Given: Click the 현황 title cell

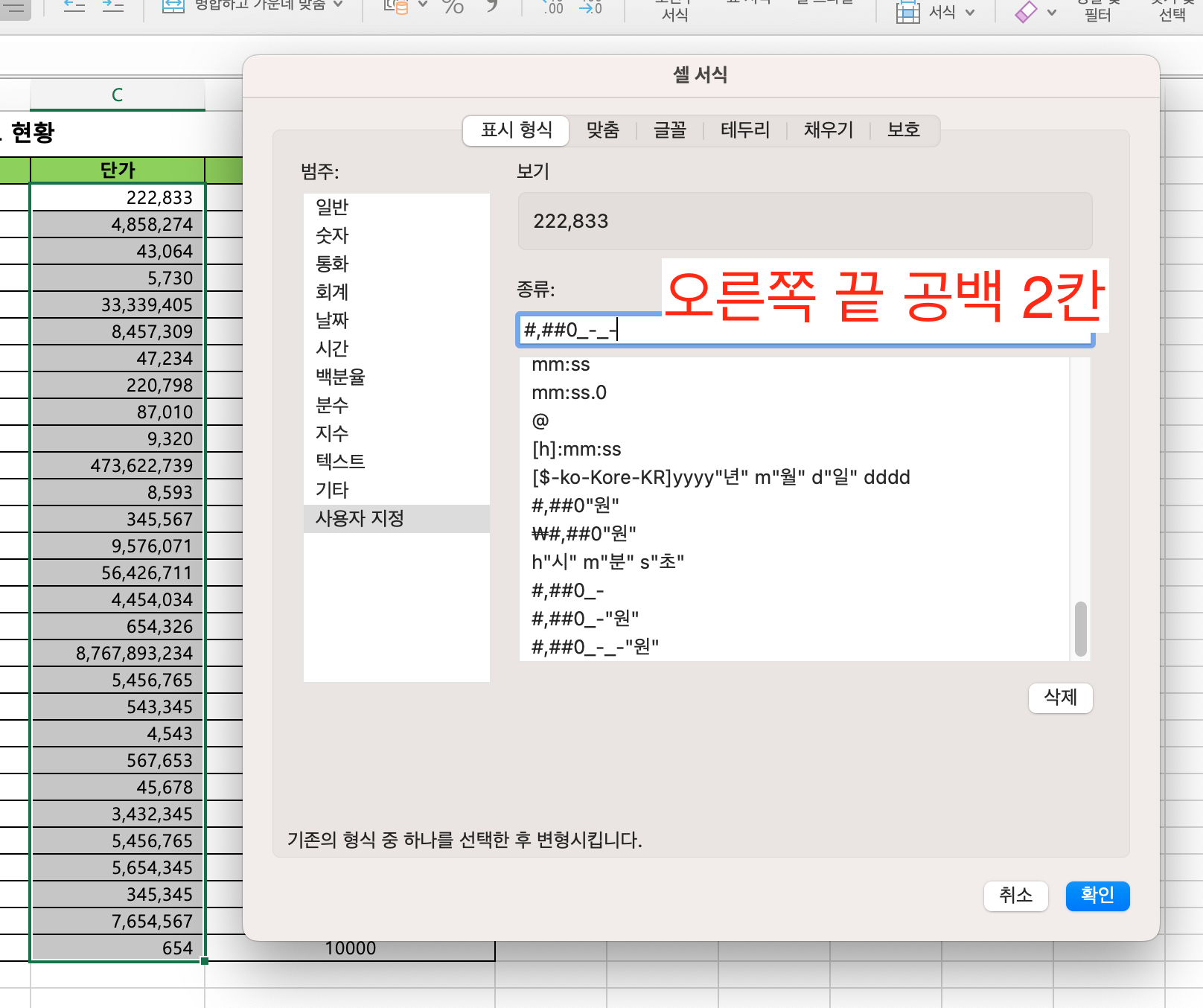Looking at the screenshot, I should [33, 133].
